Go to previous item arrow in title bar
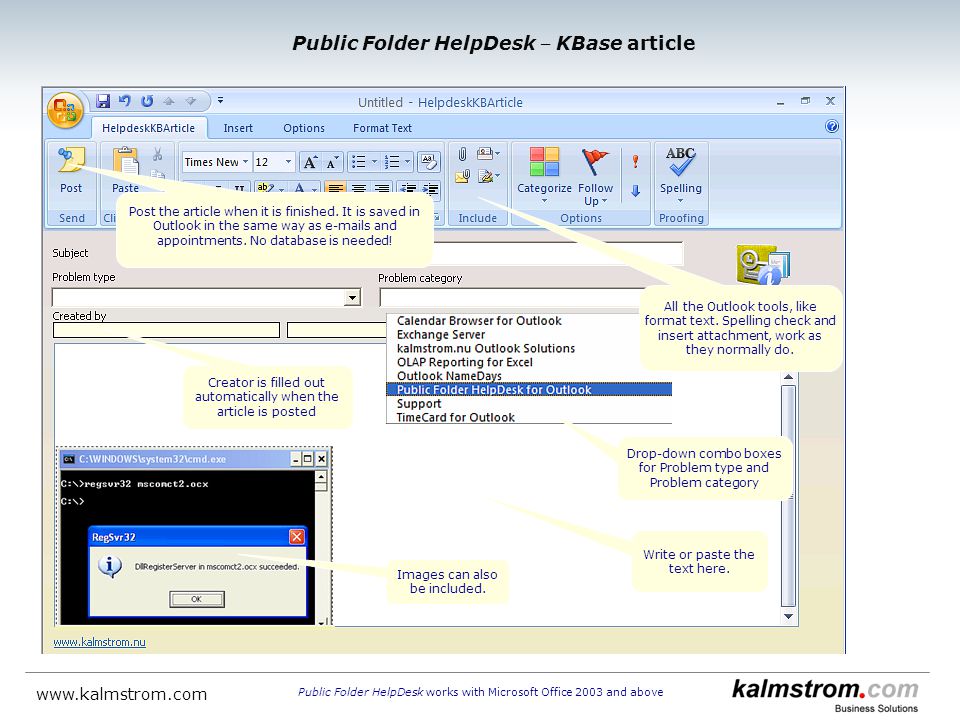Image resolution: width=960 pixels, height=720 pixels. [x=169, y=101]
